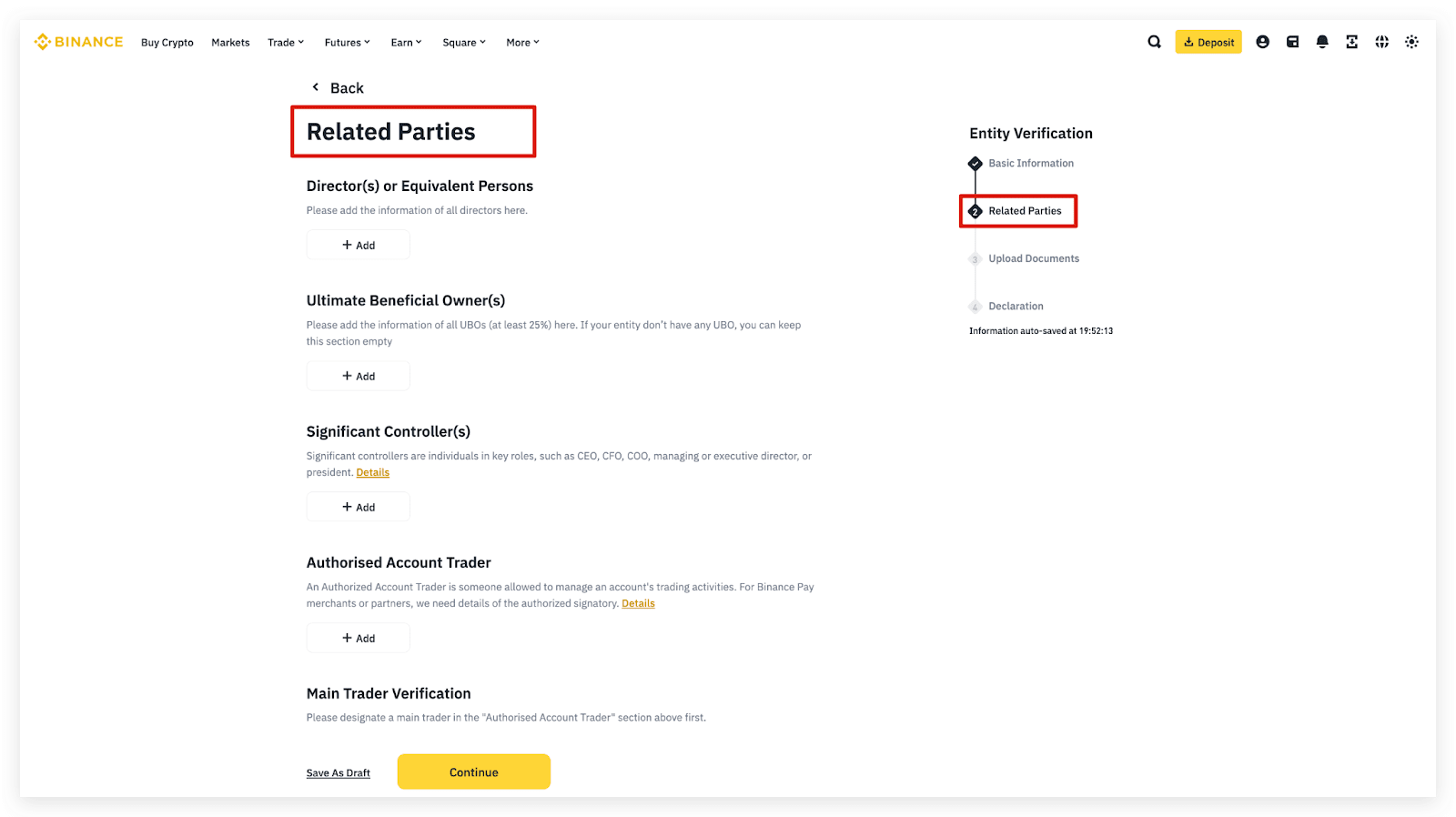Open Buy Crypto in the navbar
The height and width of the screenshot is (817, 1456).
tap(167, 43)
